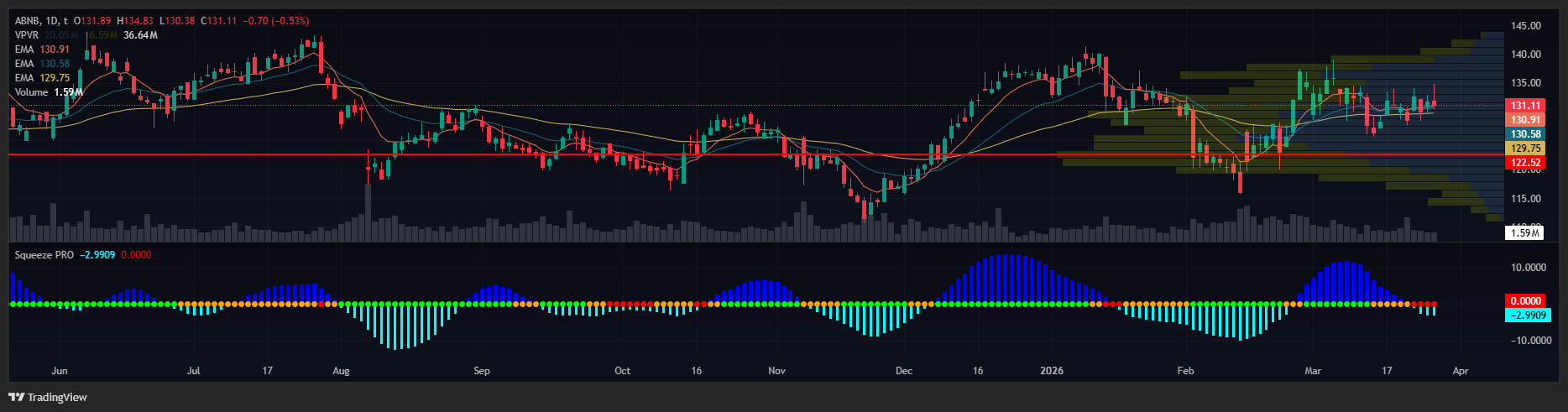The image size is (1568, 412).
Task: Click the dim VPVR value 16.59M
Action: coord(102,35)
